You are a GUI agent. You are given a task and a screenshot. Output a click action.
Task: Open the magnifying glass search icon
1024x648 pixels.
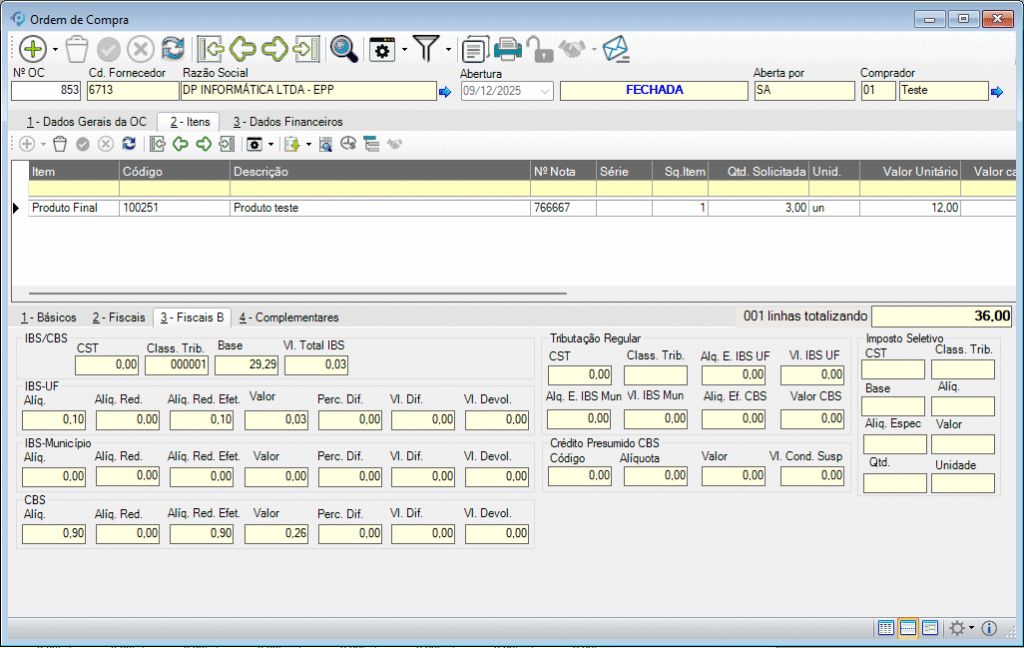pos(344,48)
